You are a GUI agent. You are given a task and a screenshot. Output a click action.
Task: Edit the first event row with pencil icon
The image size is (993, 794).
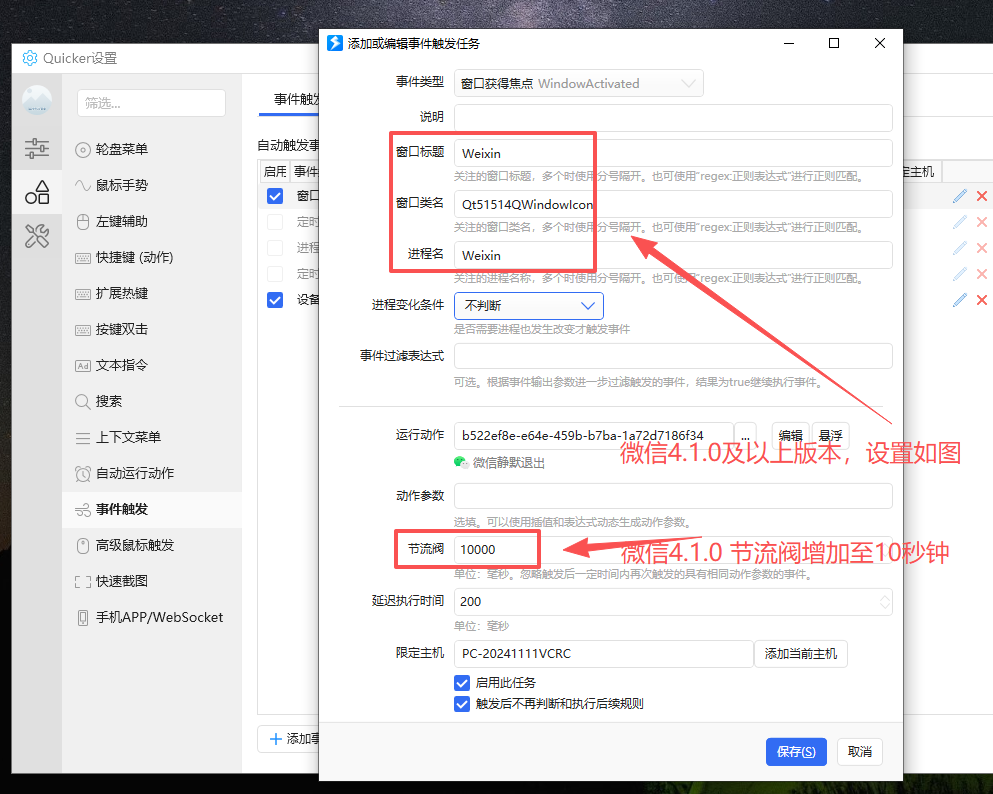(959, 196)
